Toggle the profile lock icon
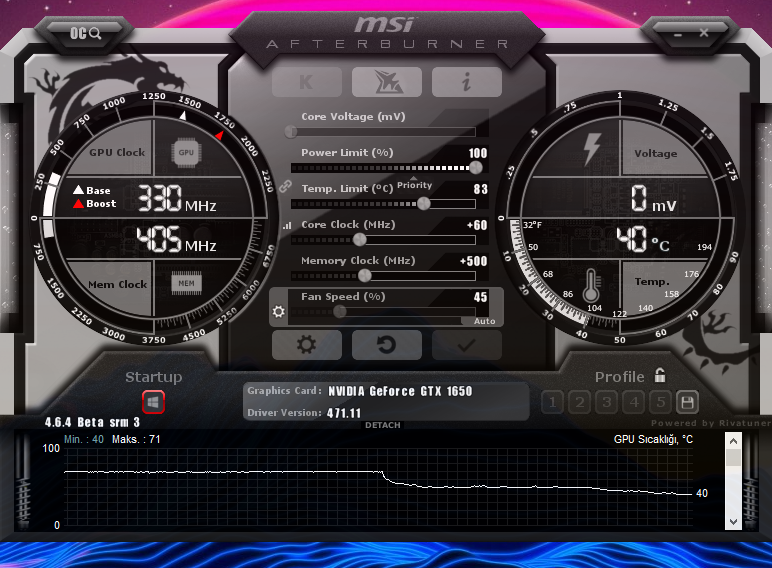This screenshot has height=568, width=772. [660, 376]
